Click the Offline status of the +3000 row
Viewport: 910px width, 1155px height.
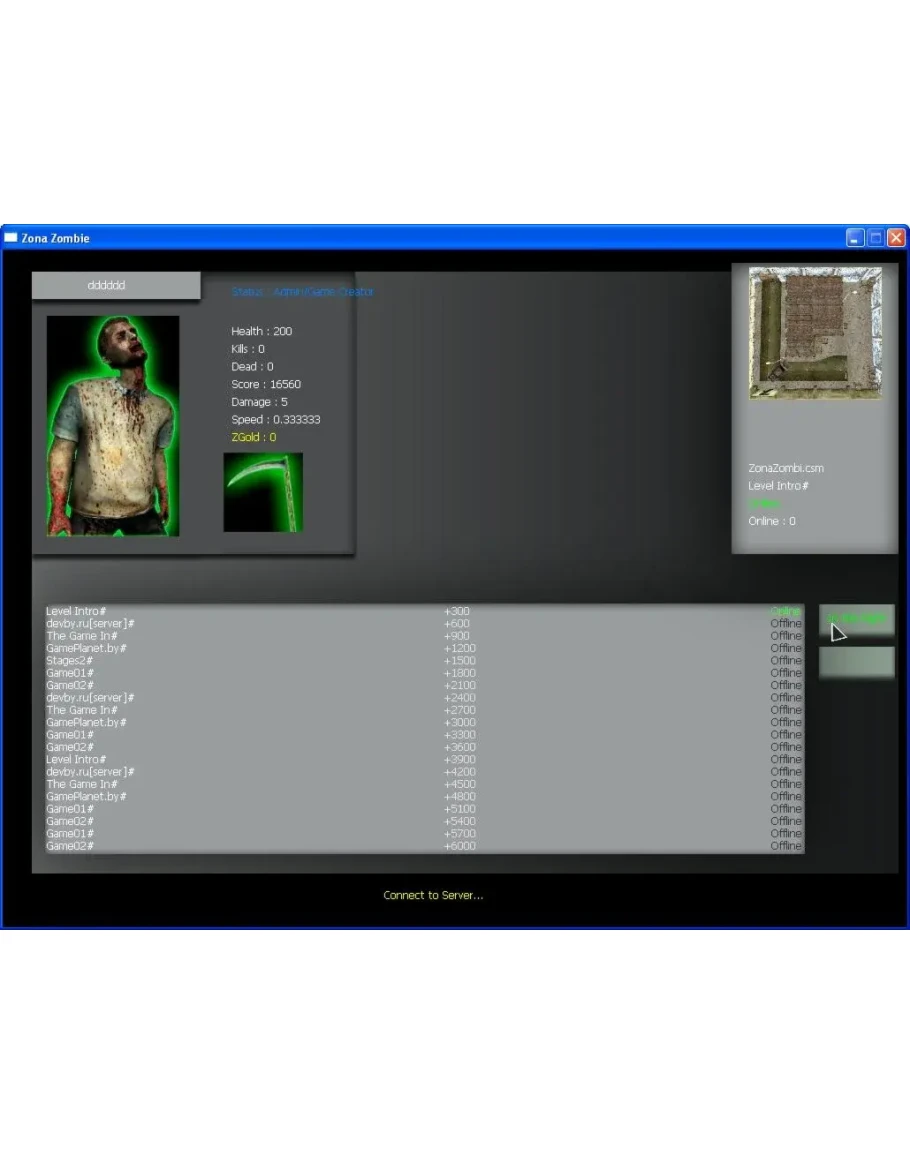[785, 722]
